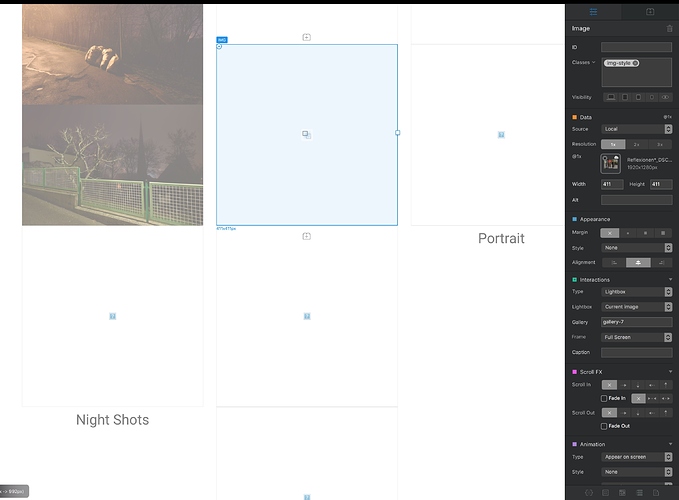
Task: Enable the Fade In checkbox
Action: [604, 398]
